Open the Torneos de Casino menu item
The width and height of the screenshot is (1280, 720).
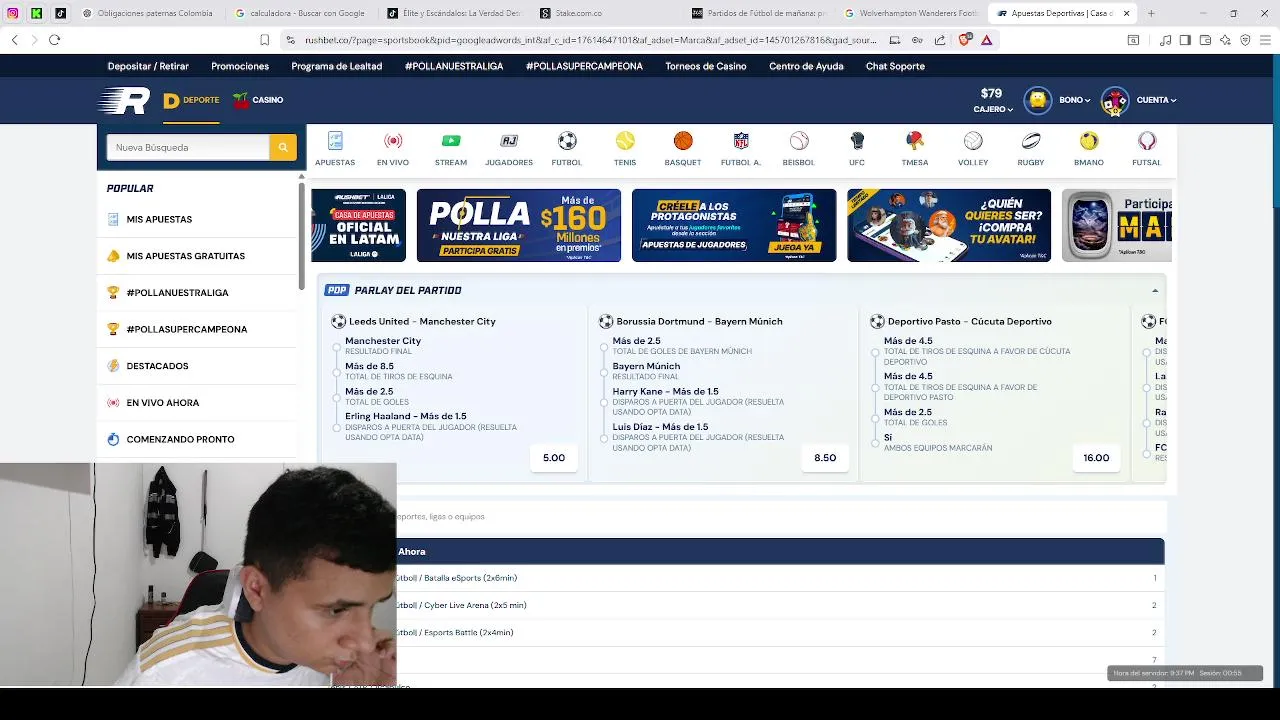click(x=706, y=66)
